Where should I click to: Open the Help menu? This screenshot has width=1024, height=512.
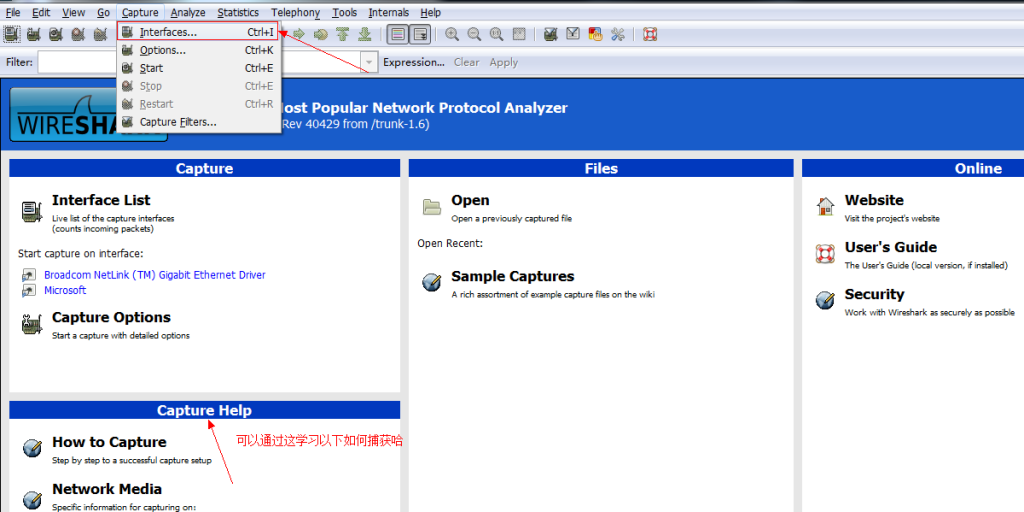tap(430, 12)
